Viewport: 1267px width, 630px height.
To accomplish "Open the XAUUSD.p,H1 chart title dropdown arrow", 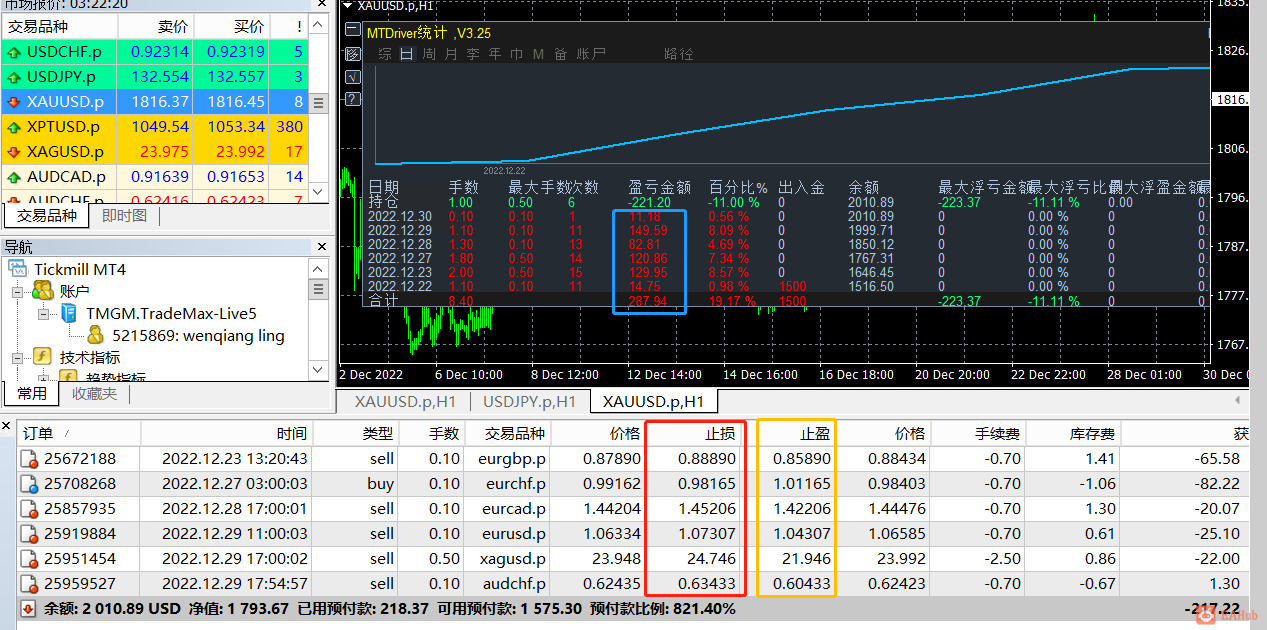I will [x=348, y=6].
